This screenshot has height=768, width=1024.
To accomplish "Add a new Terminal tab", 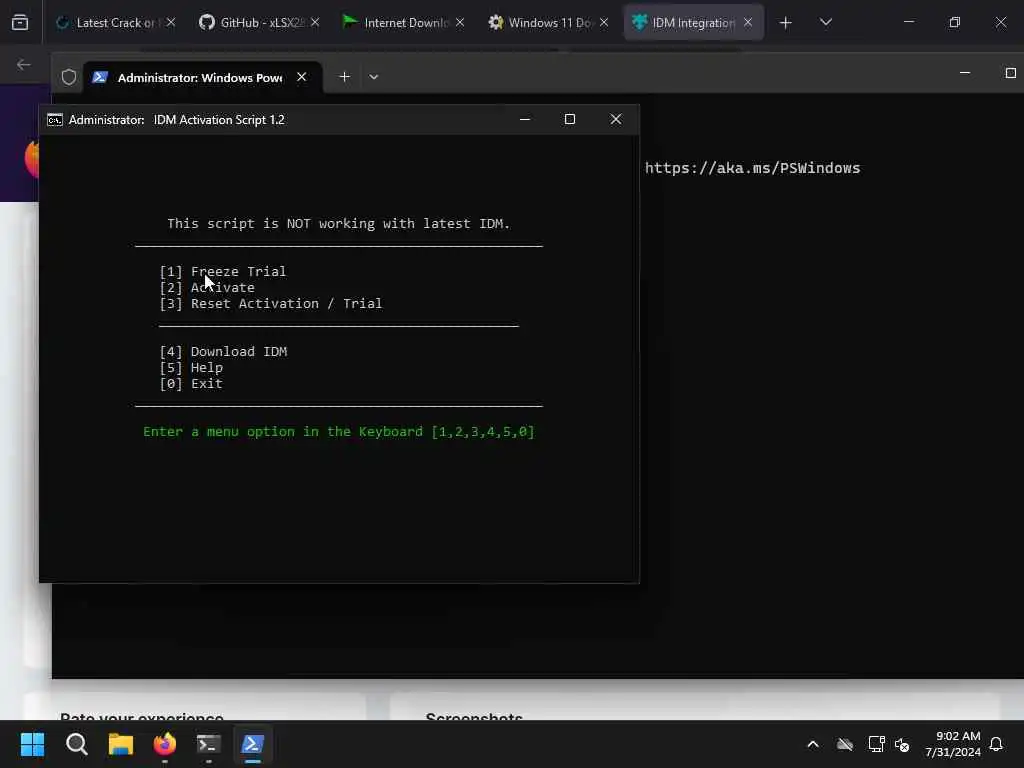I will click(344, 77).
